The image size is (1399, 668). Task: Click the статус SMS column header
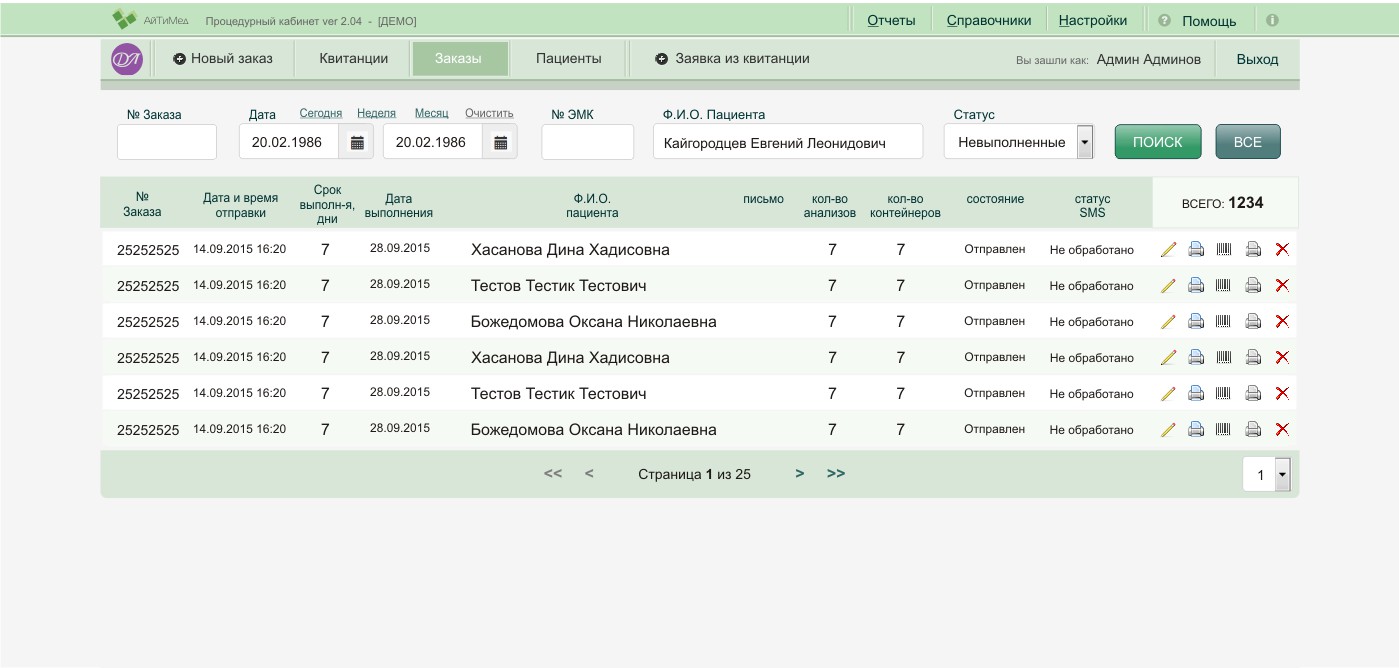pyautogui.click(x=1092, y=206)
